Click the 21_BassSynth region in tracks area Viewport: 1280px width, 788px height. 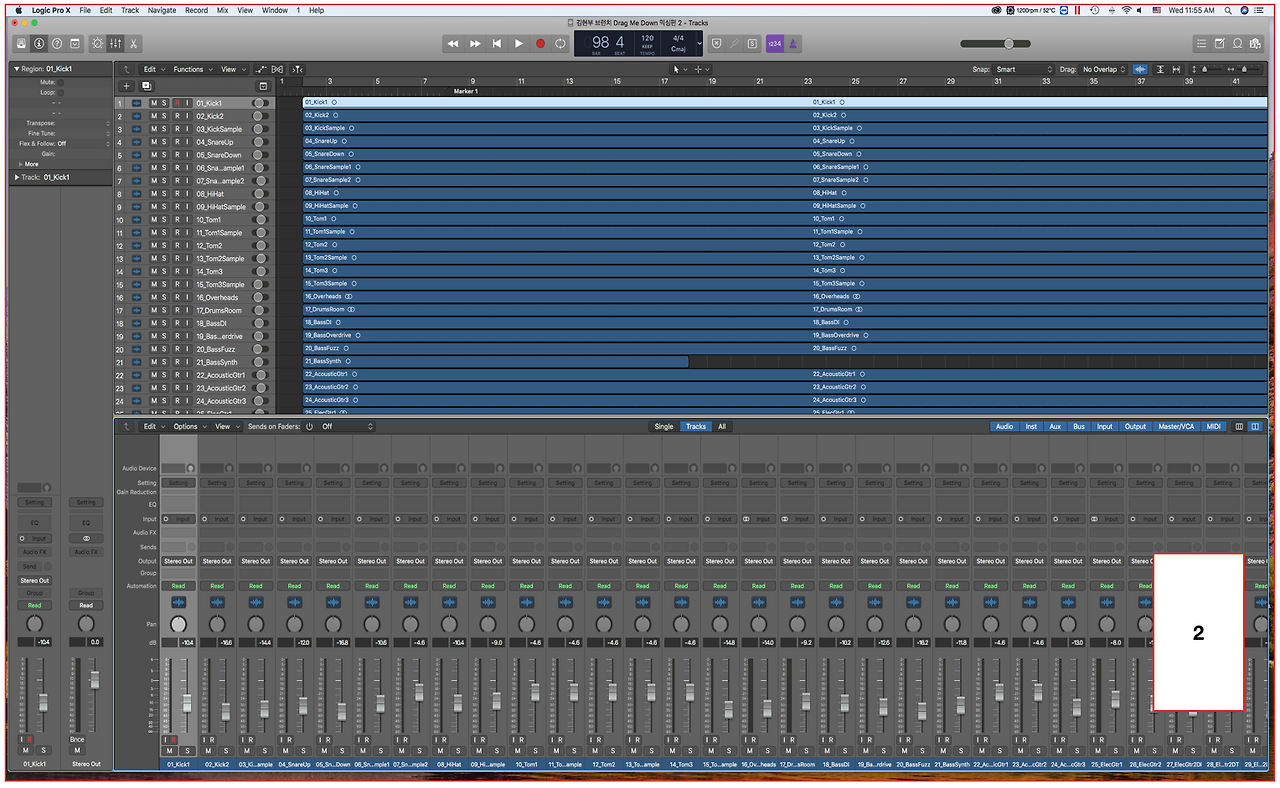coord(495,361)
